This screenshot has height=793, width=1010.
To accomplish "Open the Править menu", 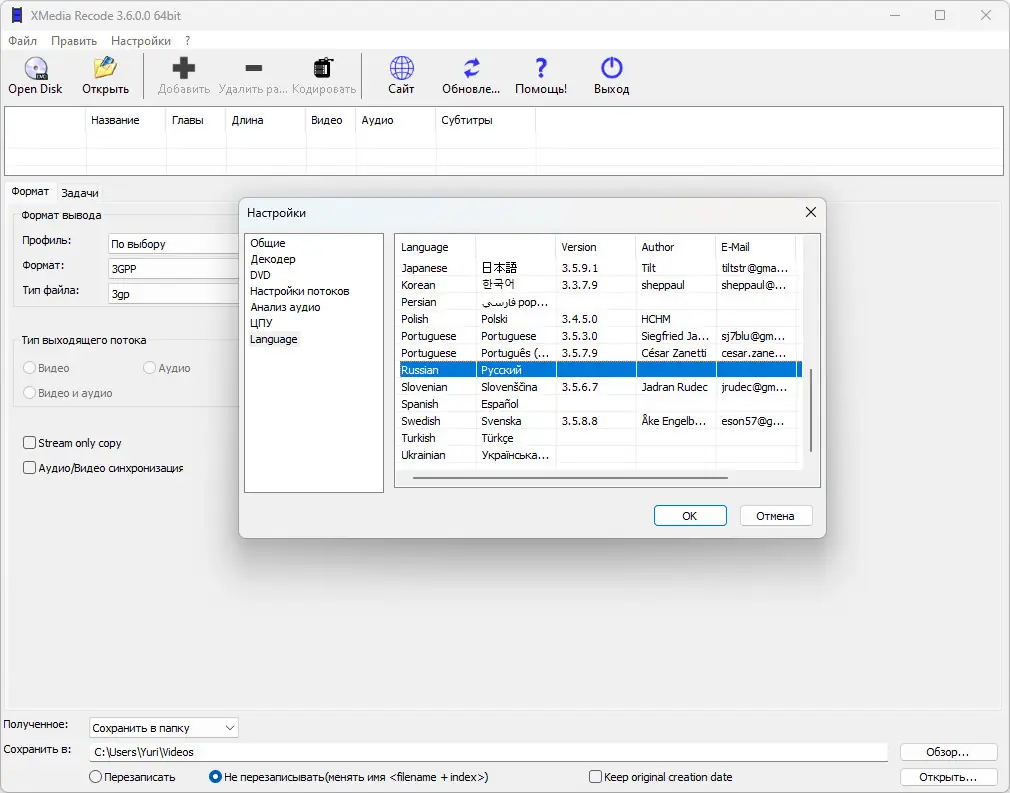I will 74,41.
